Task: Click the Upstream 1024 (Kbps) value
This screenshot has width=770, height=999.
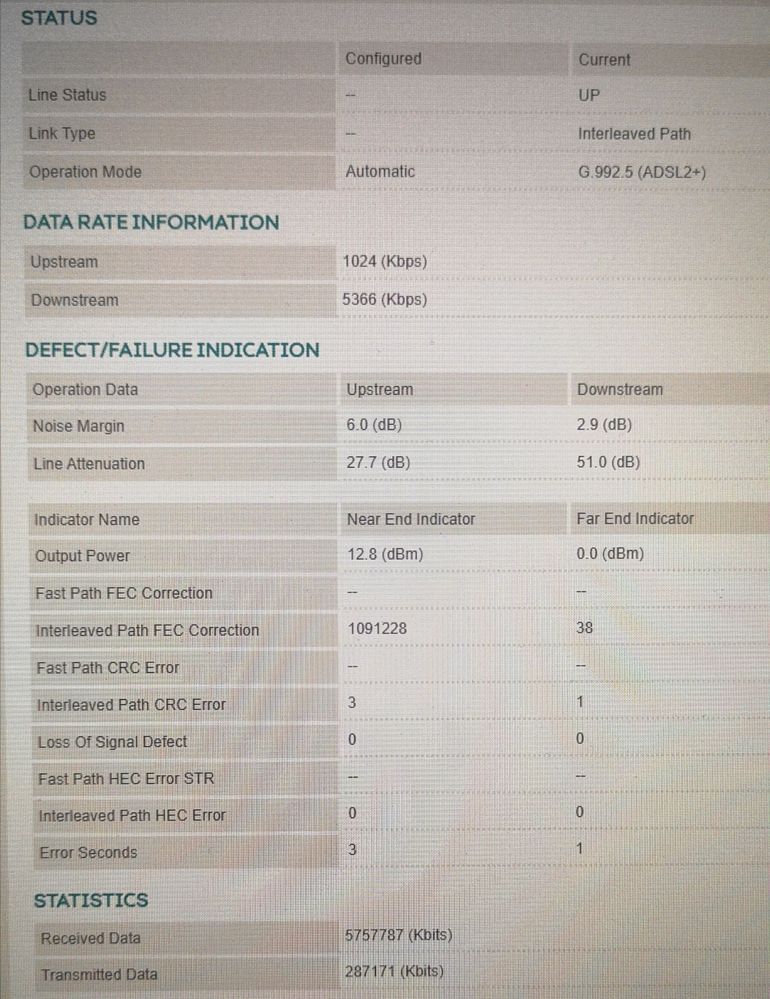Action: click(x=384, y=261)
